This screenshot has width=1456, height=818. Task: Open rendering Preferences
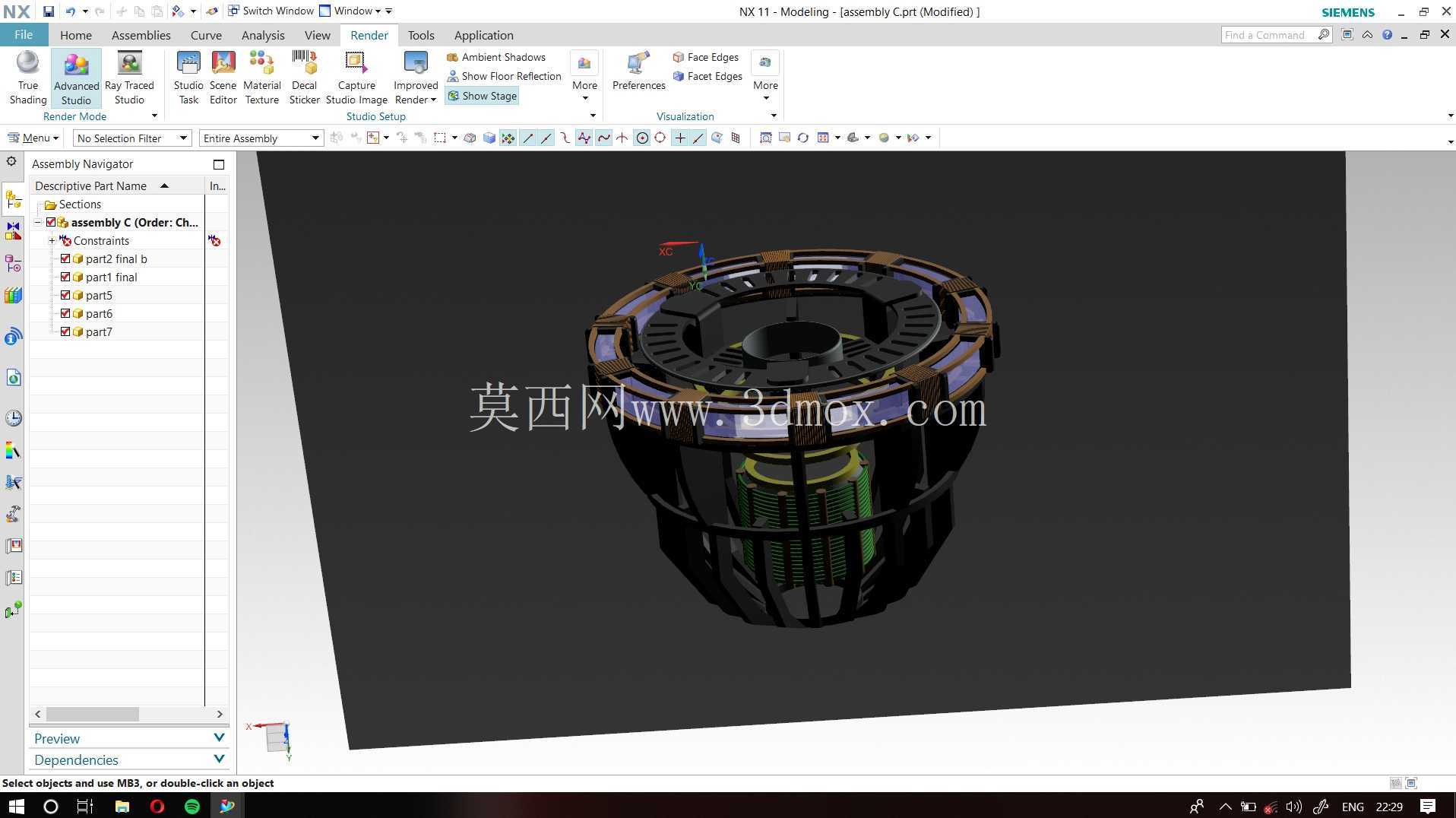638,71
